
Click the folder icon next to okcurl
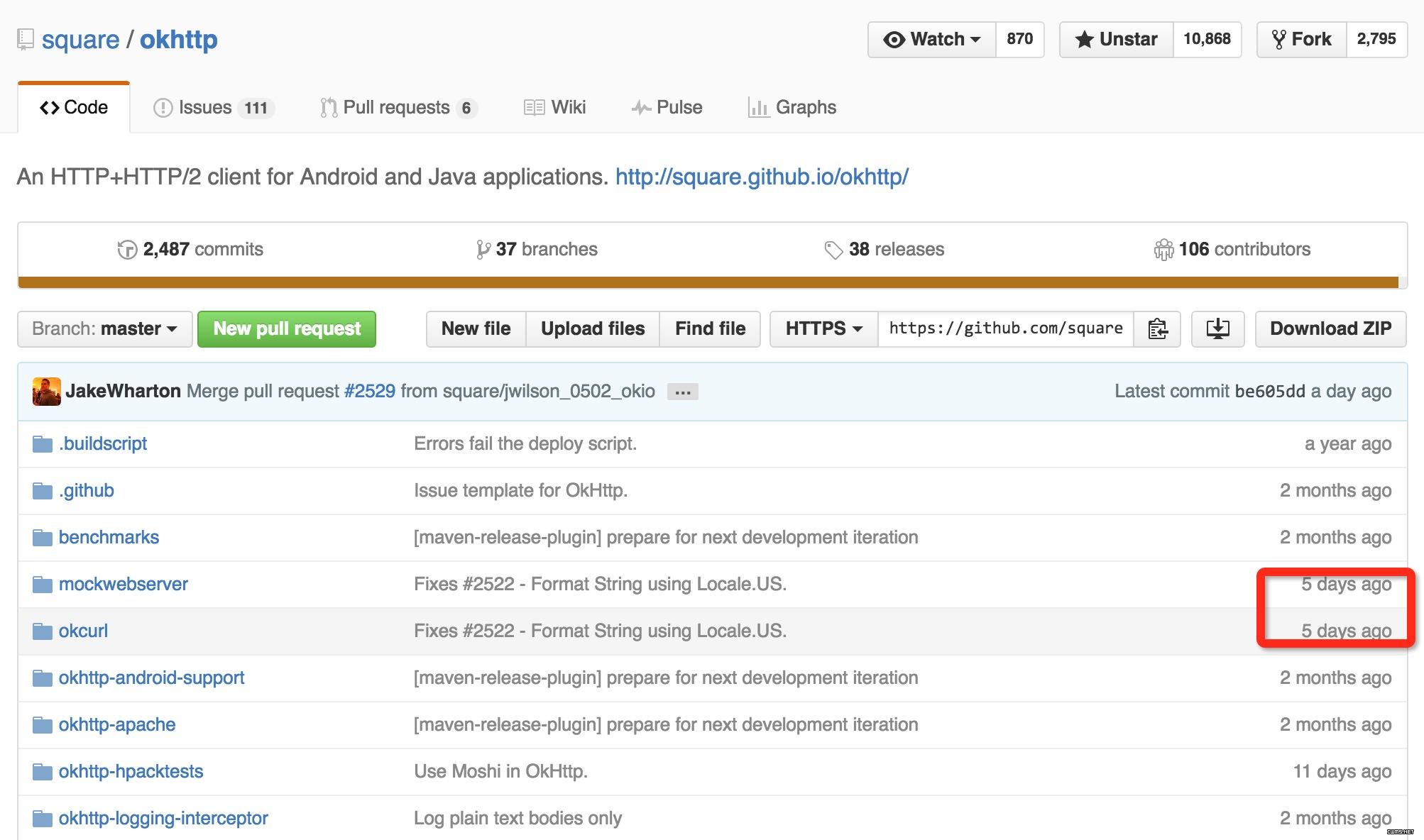(x=43, y=631)
